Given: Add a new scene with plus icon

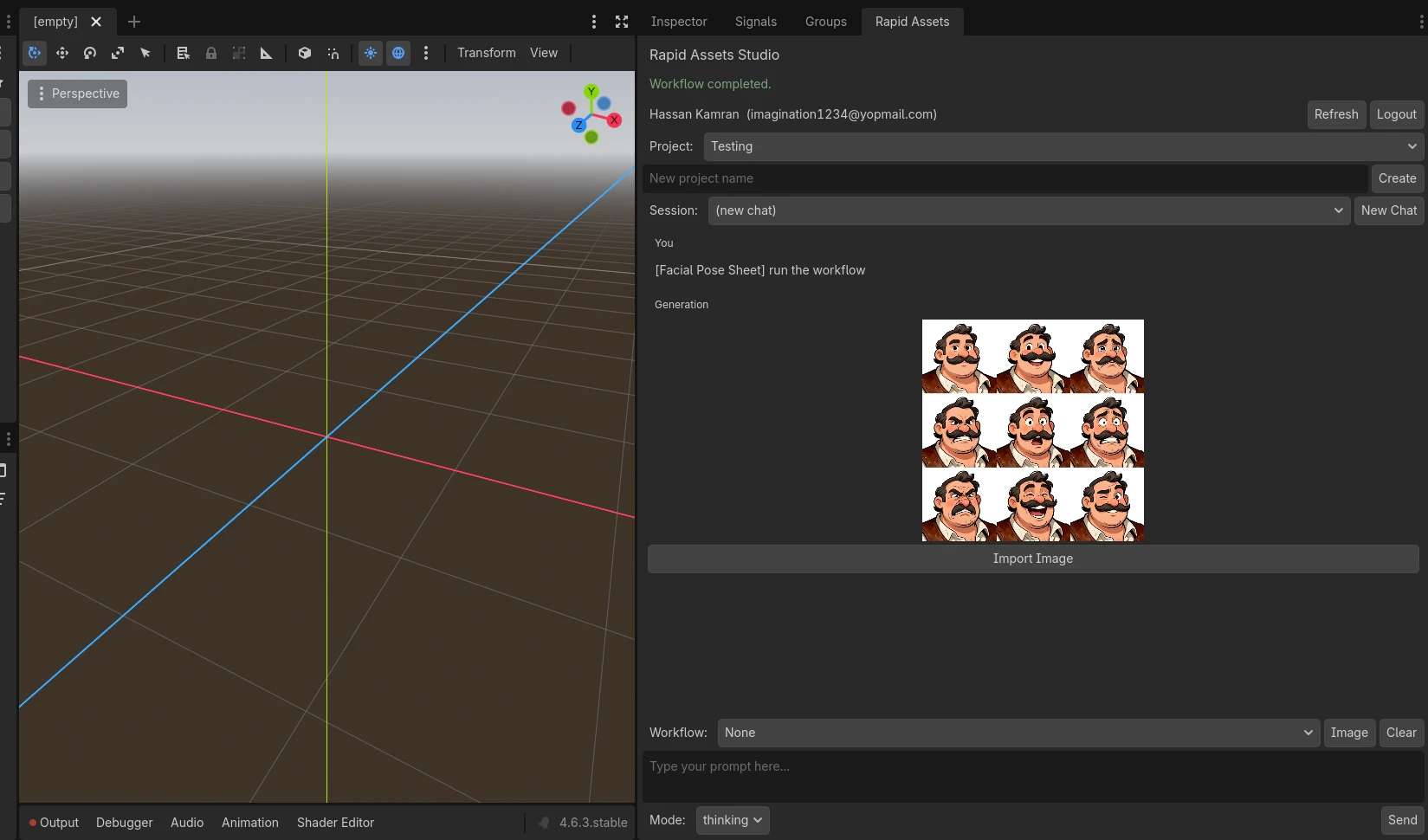Looking at the screenshot, I should pyautogui.click(x=134, y=22).
